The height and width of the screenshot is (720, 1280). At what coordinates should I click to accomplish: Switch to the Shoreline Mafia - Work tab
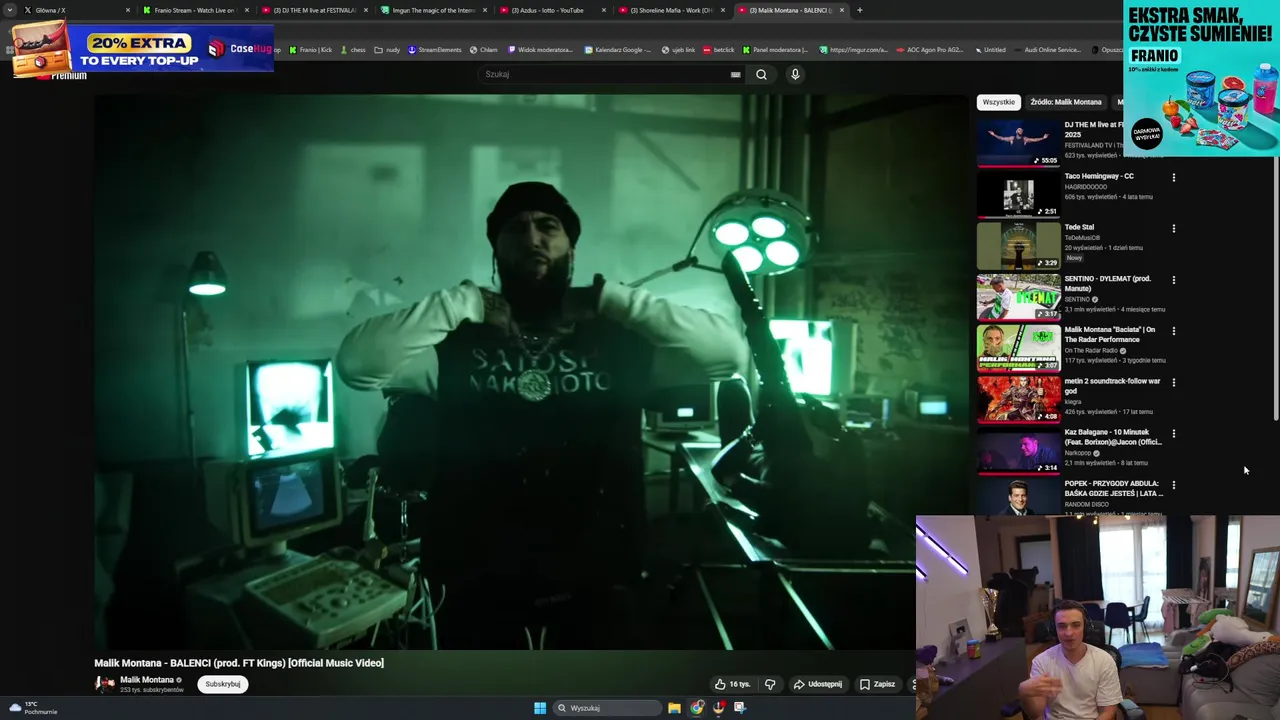click(671, 10)
